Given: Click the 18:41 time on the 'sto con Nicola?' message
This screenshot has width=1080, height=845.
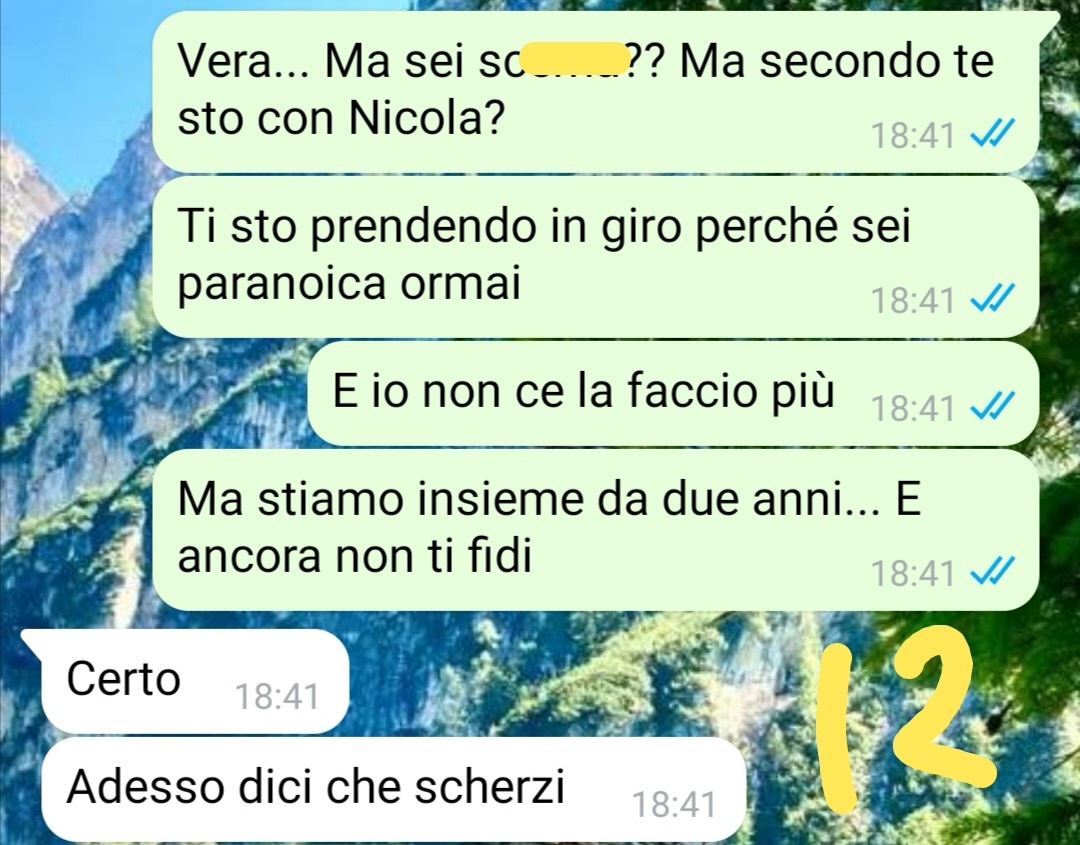Looking at the screenshot, I should pyautogui.click(x=913, y=135).
